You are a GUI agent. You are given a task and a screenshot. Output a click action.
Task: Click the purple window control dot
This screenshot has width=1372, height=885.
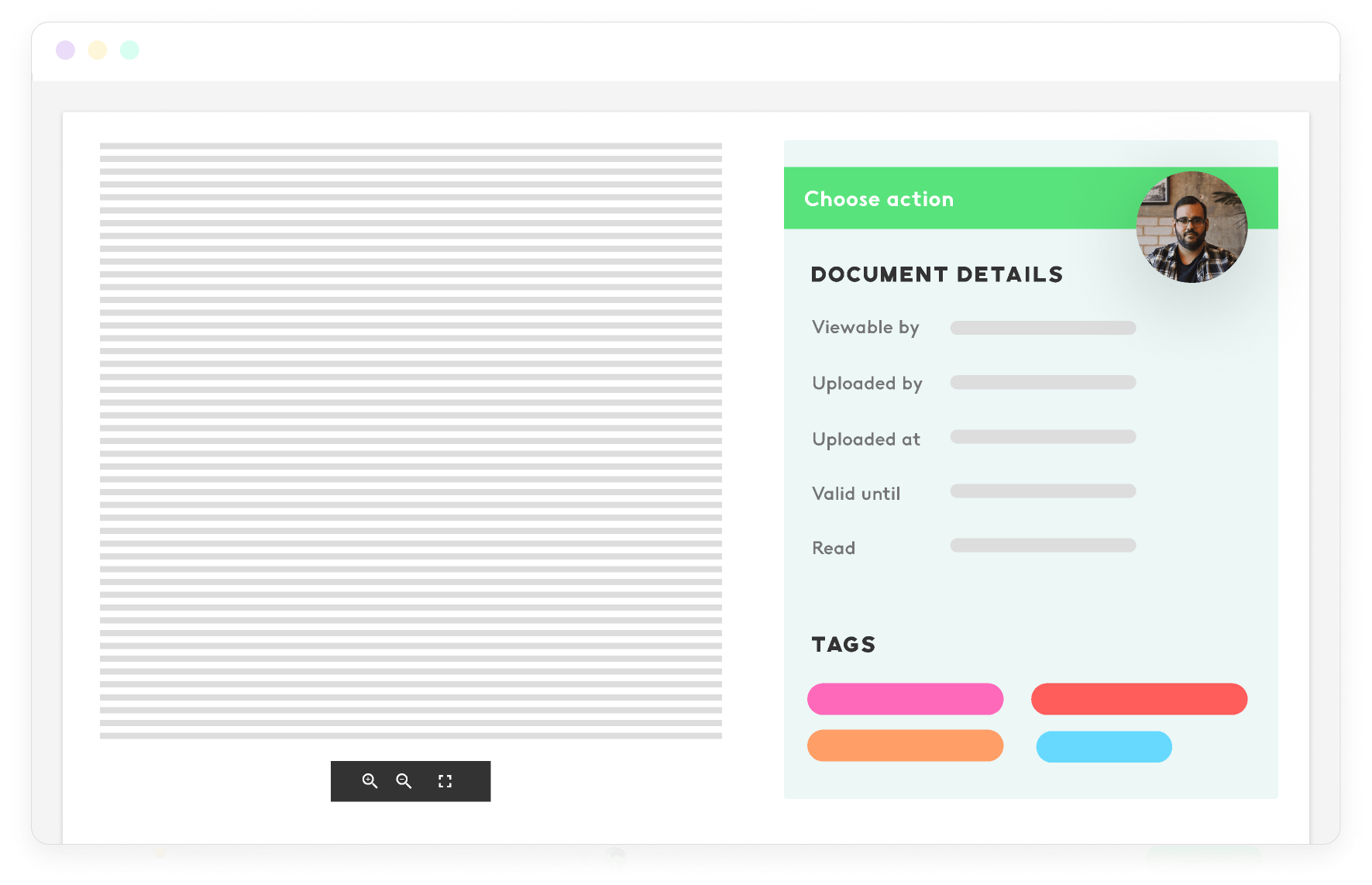[x=66, y=50]
